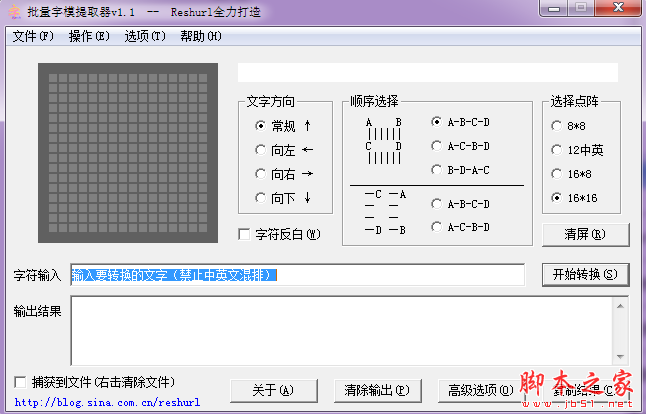Open the 文件(F) menu

pos(33,36)
